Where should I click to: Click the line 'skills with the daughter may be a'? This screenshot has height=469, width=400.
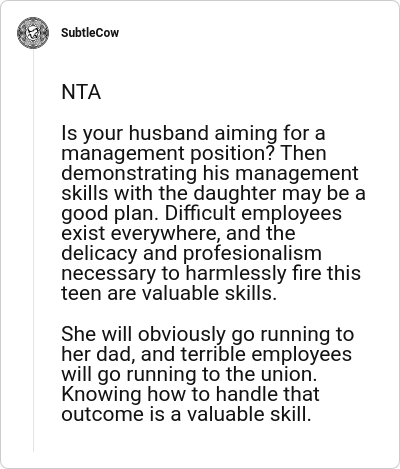pyautogui.click(x=213, y=193)
